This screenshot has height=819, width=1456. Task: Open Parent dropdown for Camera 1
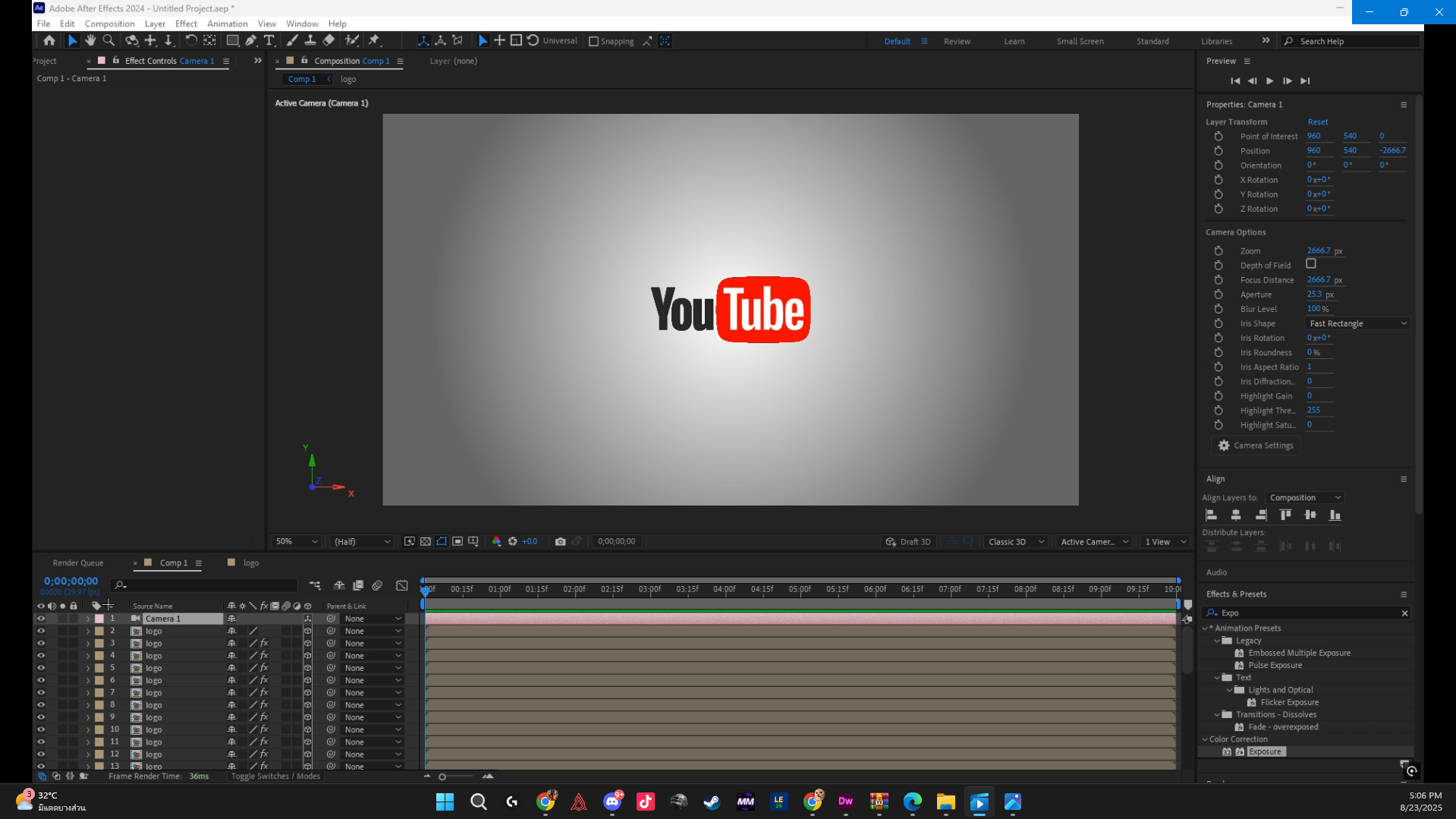click(x=372, y=619)
